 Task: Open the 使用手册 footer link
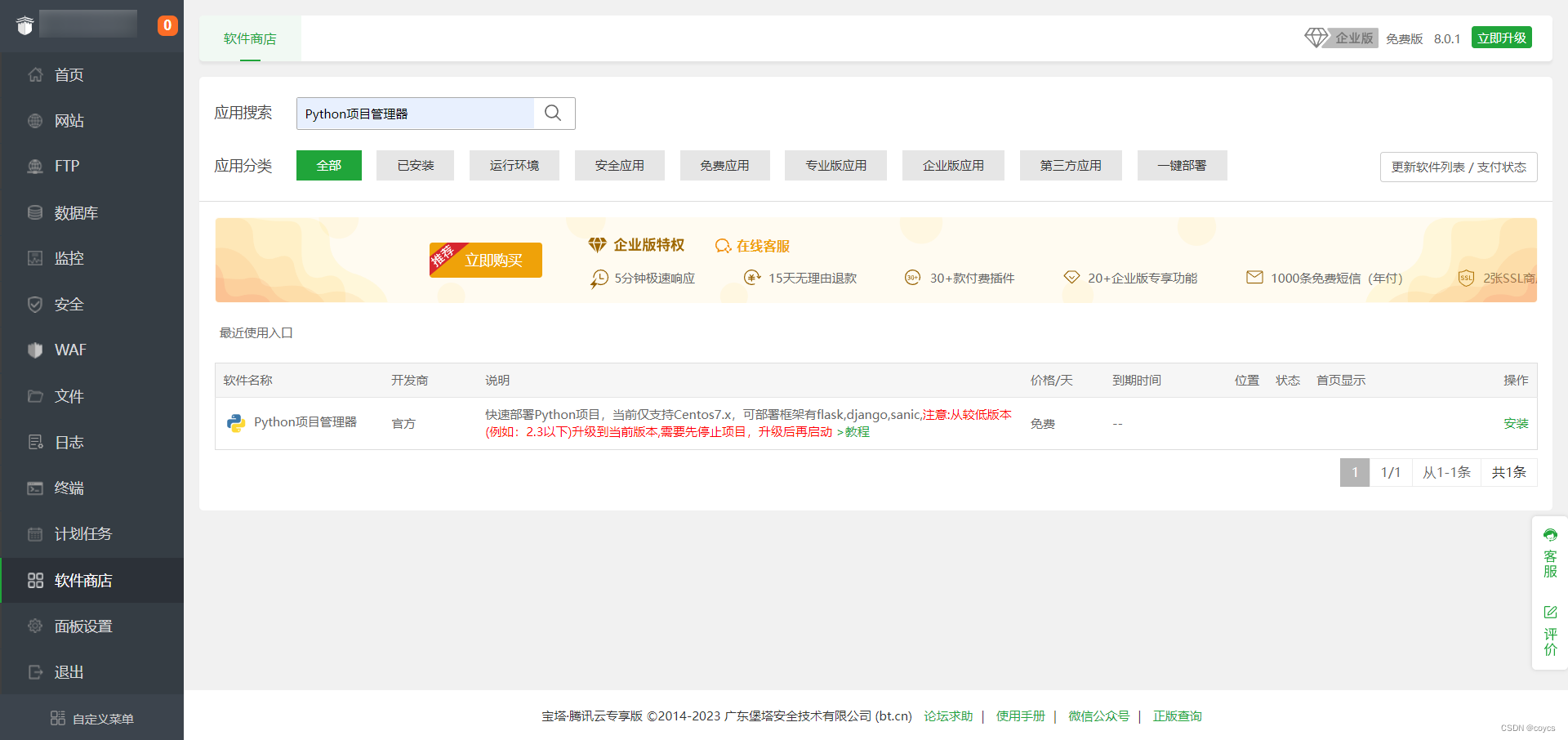(1020, 715)
